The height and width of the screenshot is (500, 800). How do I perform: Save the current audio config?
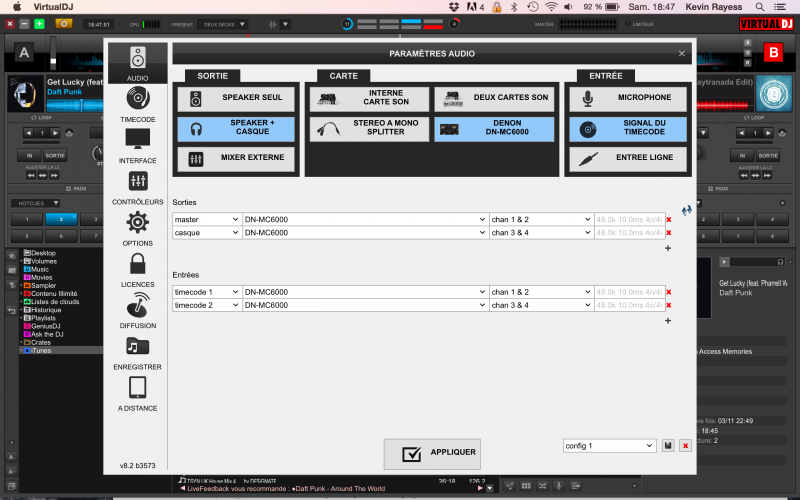[668, 445]
